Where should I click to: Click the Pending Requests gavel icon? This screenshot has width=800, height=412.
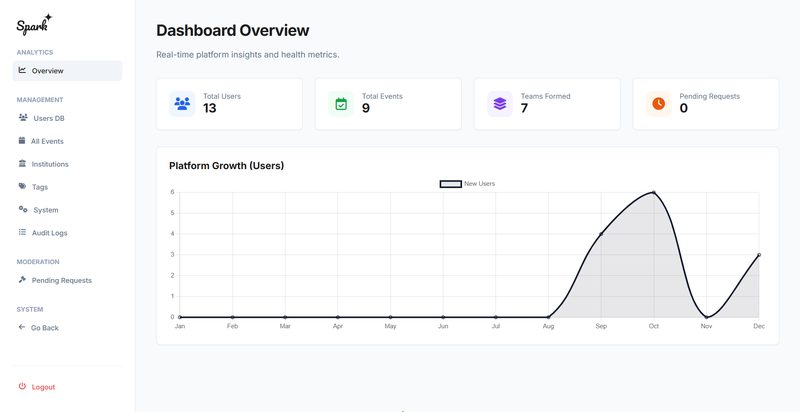coord(22,280)
